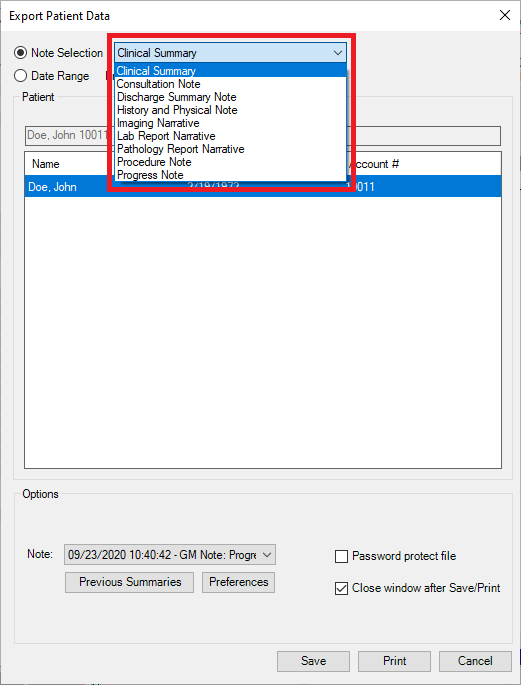Choose Progress Note from the list

click(x=231, y=175)
